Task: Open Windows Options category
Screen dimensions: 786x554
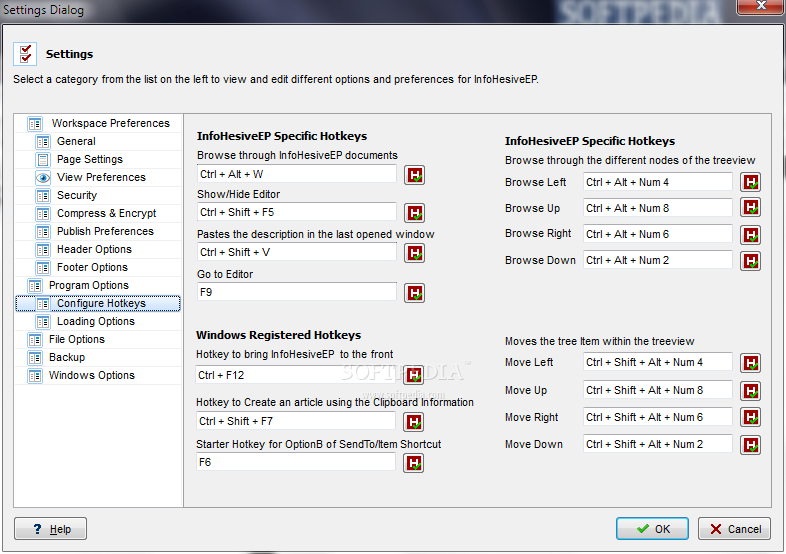Action: [92, 376]
